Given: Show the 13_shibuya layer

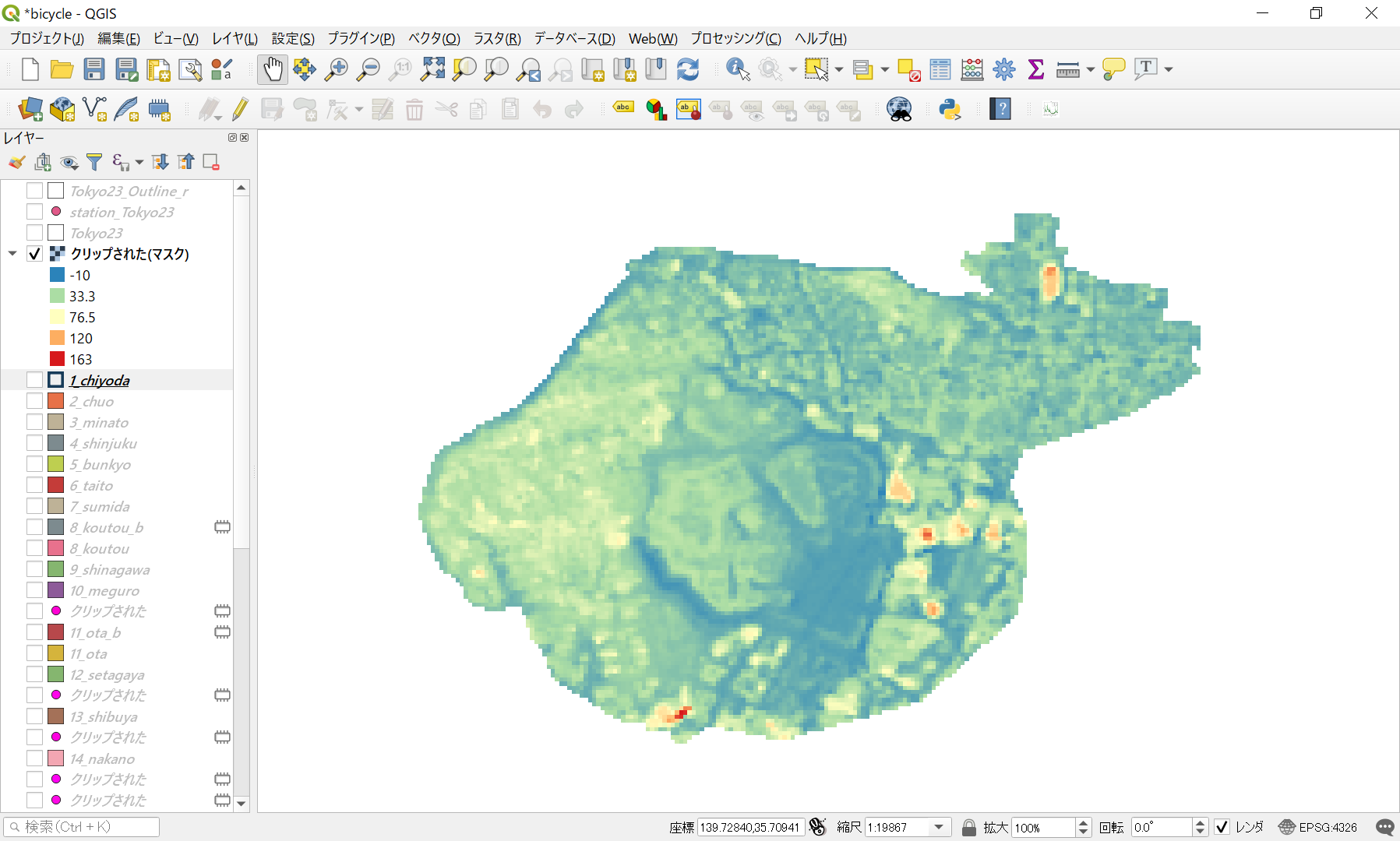Looking at the screenshot, I should pyautogui.click(x=34, y=716).
